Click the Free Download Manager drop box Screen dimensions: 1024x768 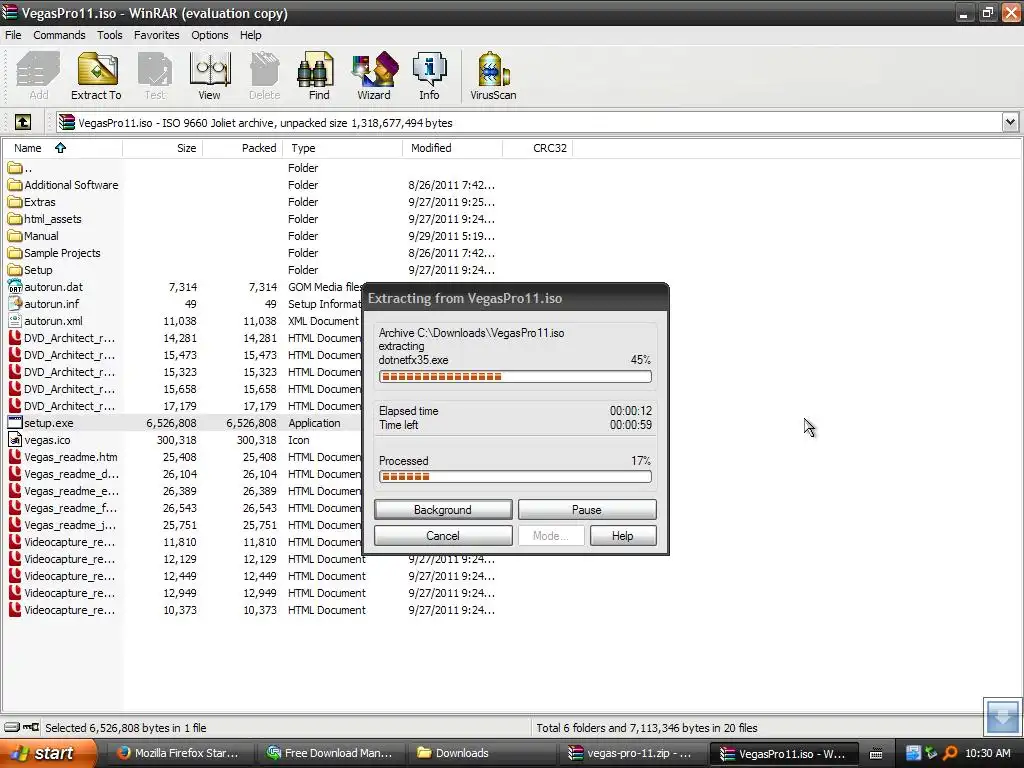tap(1002, 716)
